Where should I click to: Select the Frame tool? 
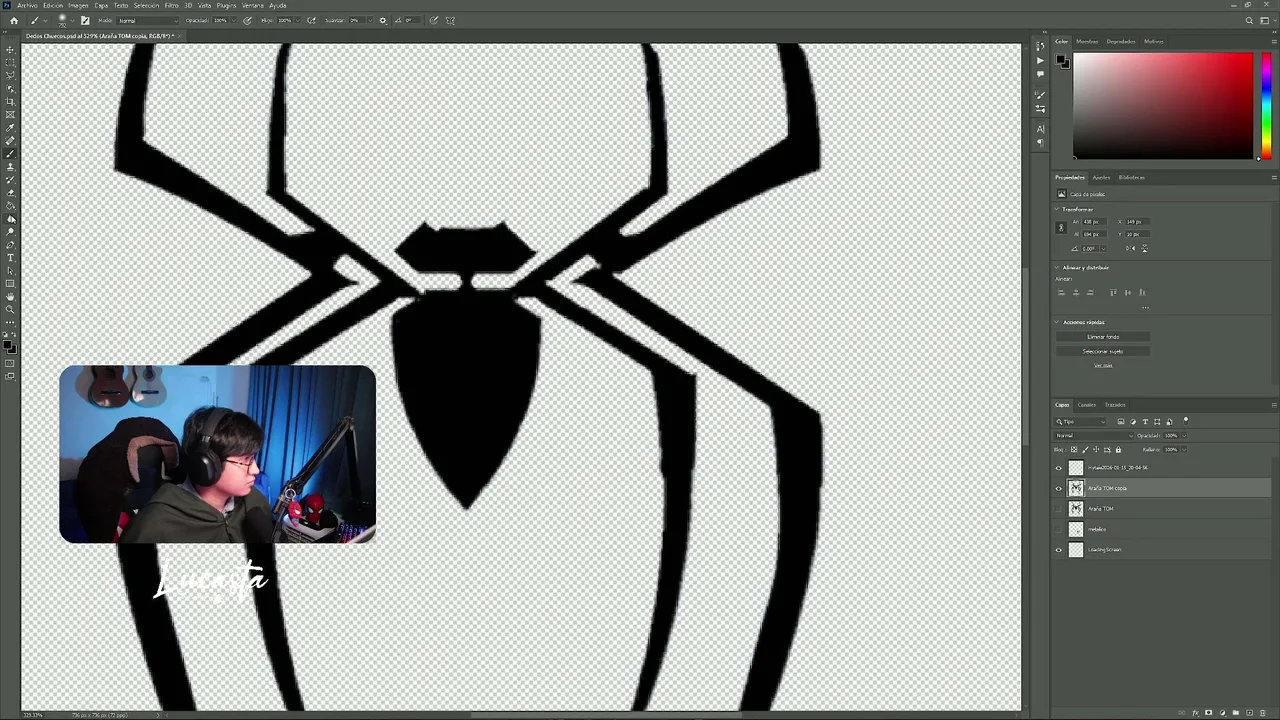(11, 114)
